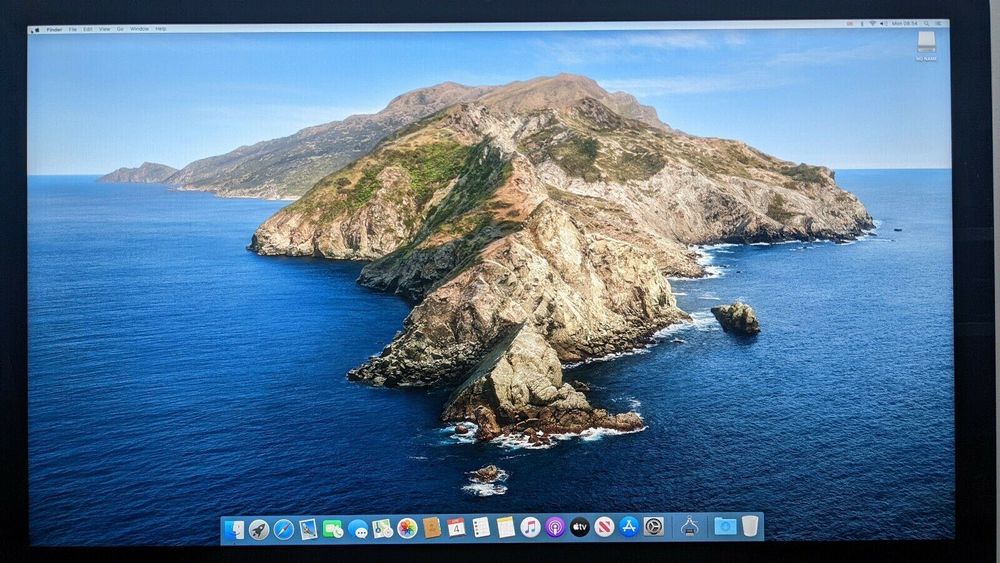Select the NO NAME drive on desktop
This screenshot has width=1000, height=563.
click(927, 46)
